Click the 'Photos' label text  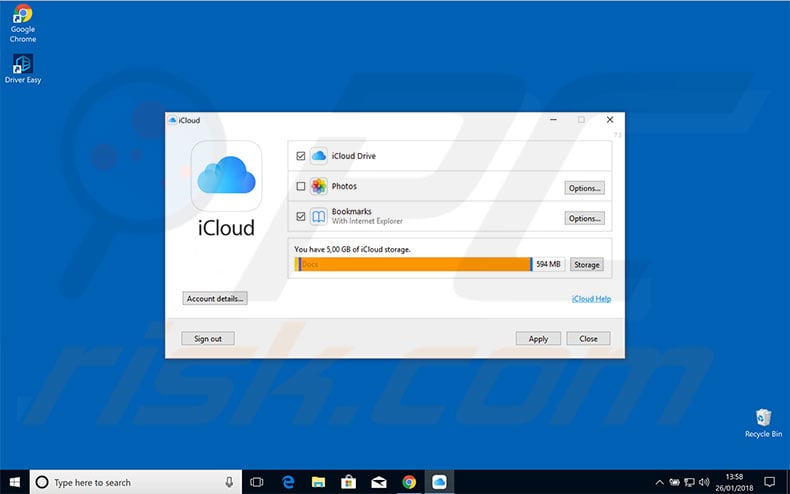click(x=344, y=186)
